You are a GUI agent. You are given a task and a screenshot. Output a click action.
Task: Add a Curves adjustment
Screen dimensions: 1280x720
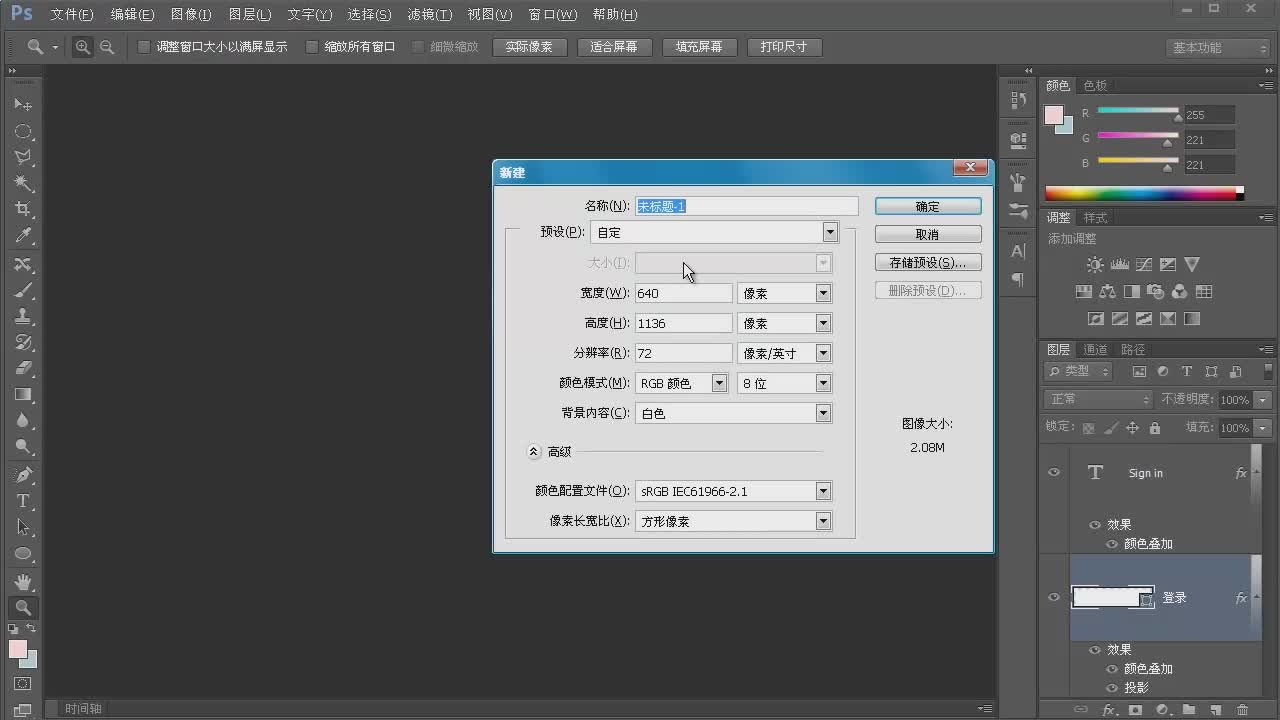1144,265
